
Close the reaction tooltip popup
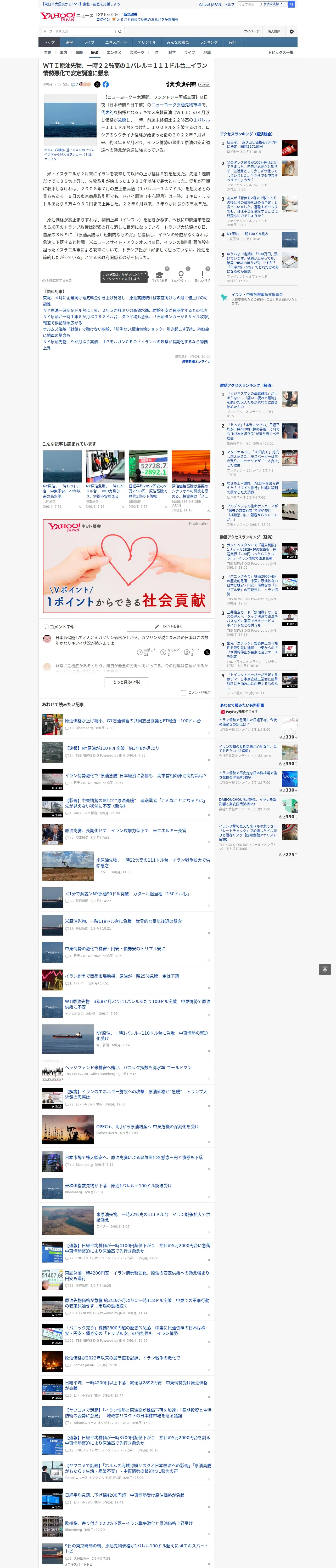click(146, 274)
